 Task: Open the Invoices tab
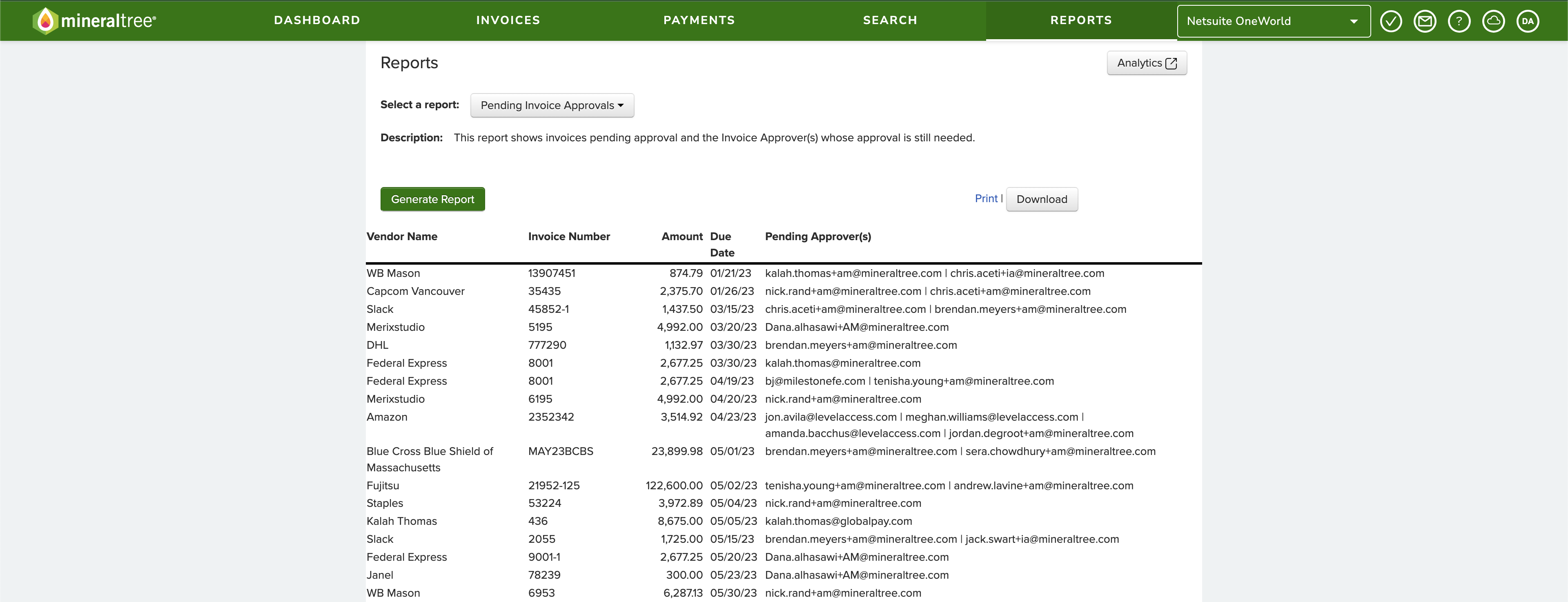point(508,20)
